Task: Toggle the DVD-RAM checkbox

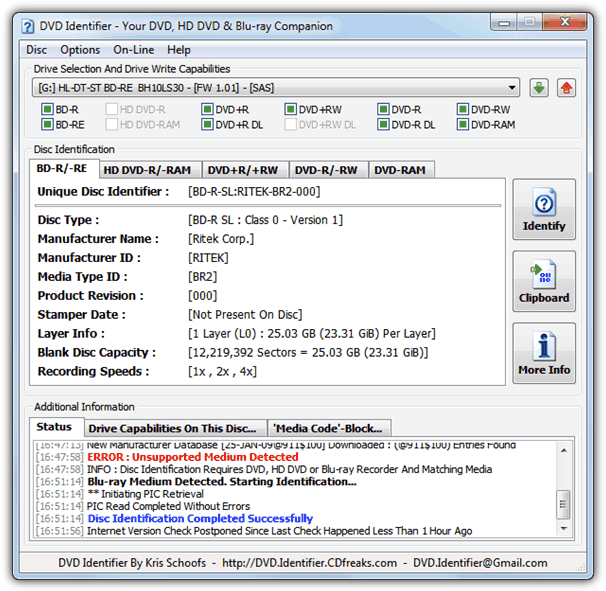Action: tap(463, 124)
